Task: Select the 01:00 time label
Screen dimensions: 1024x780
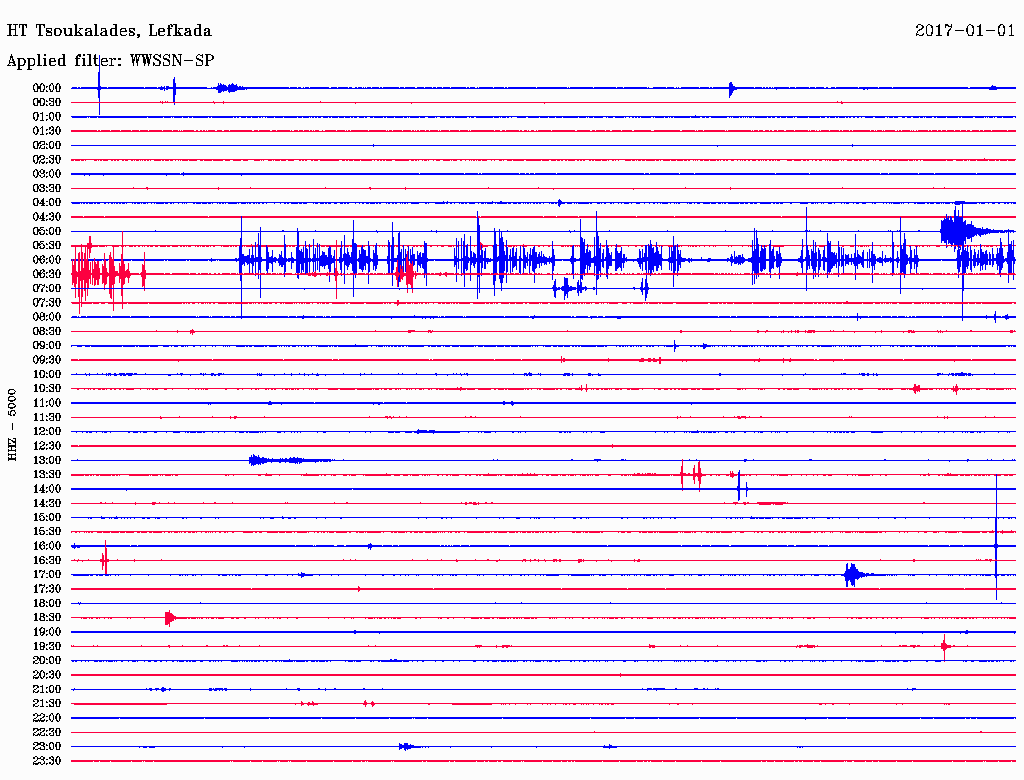Action: click(x=46, y=117)
